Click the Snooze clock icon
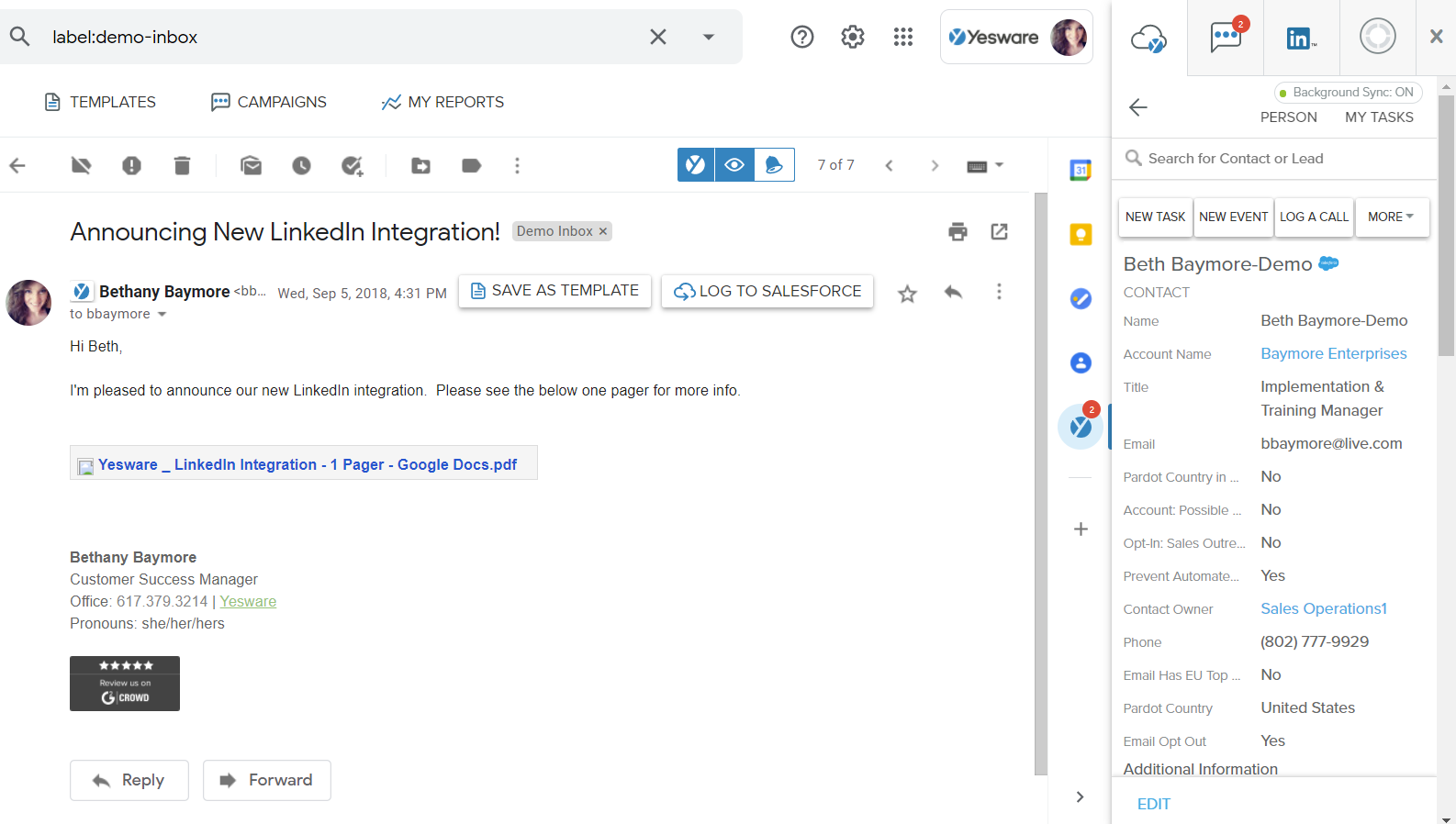Viewport: 1456px width, 824px height. point(301,166)
